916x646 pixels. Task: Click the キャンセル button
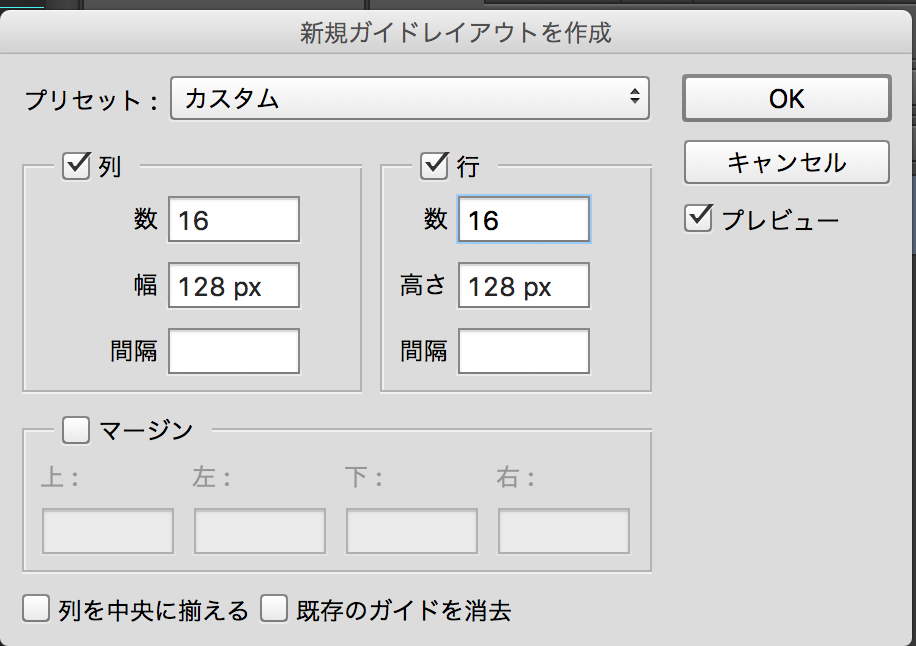pos(786,162)
